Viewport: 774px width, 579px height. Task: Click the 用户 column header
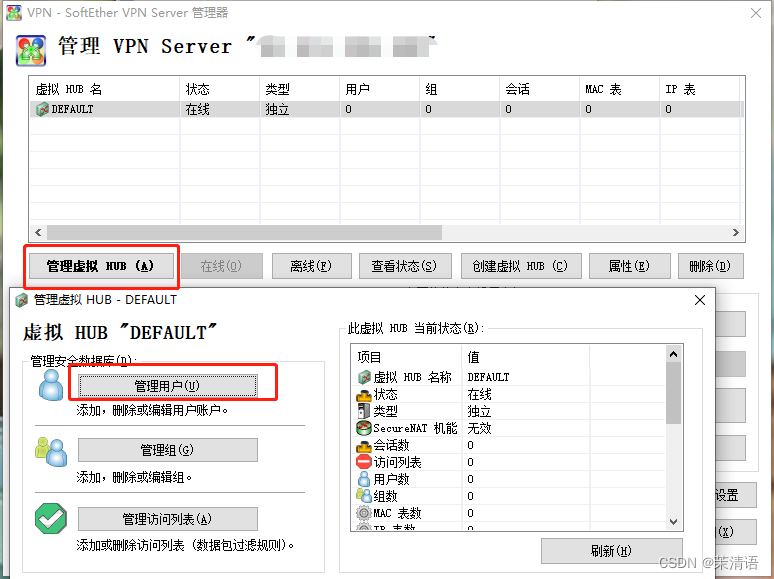click(x=380, y=89)
